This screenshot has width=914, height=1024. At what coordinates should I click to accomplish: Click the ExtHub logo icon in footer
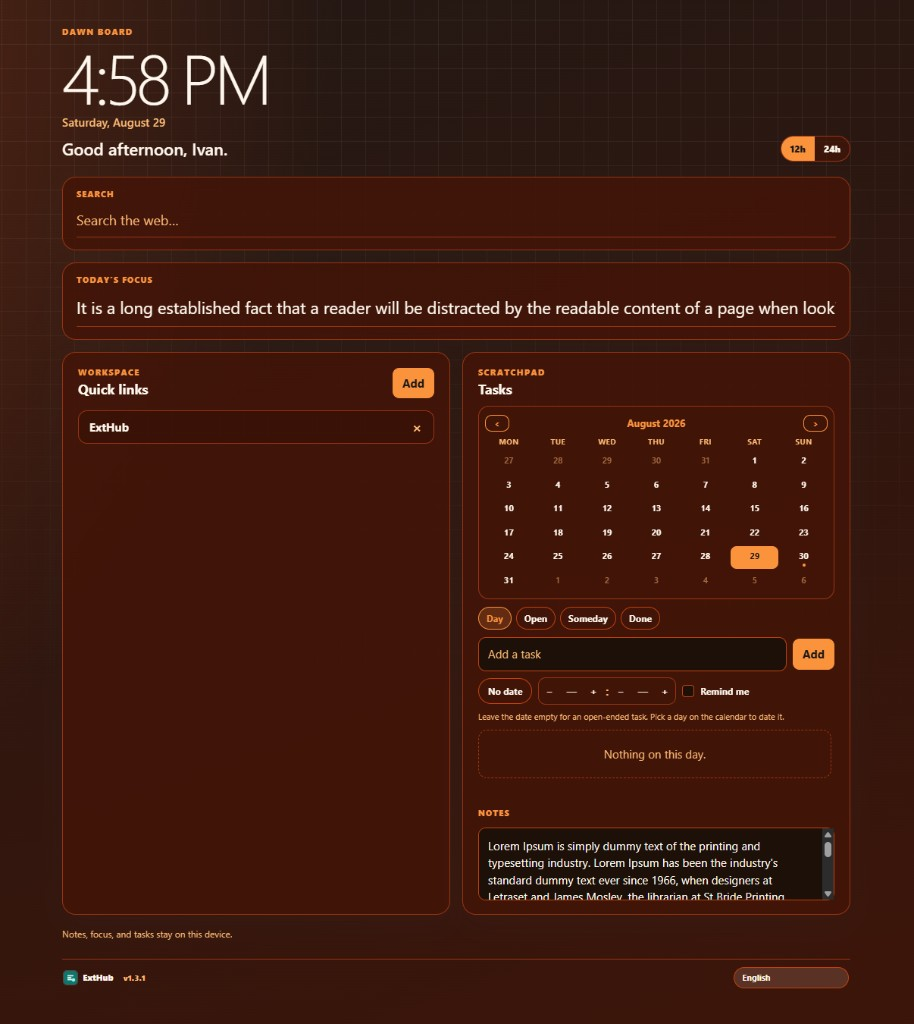pyautogui.click(x=70, y=978)
